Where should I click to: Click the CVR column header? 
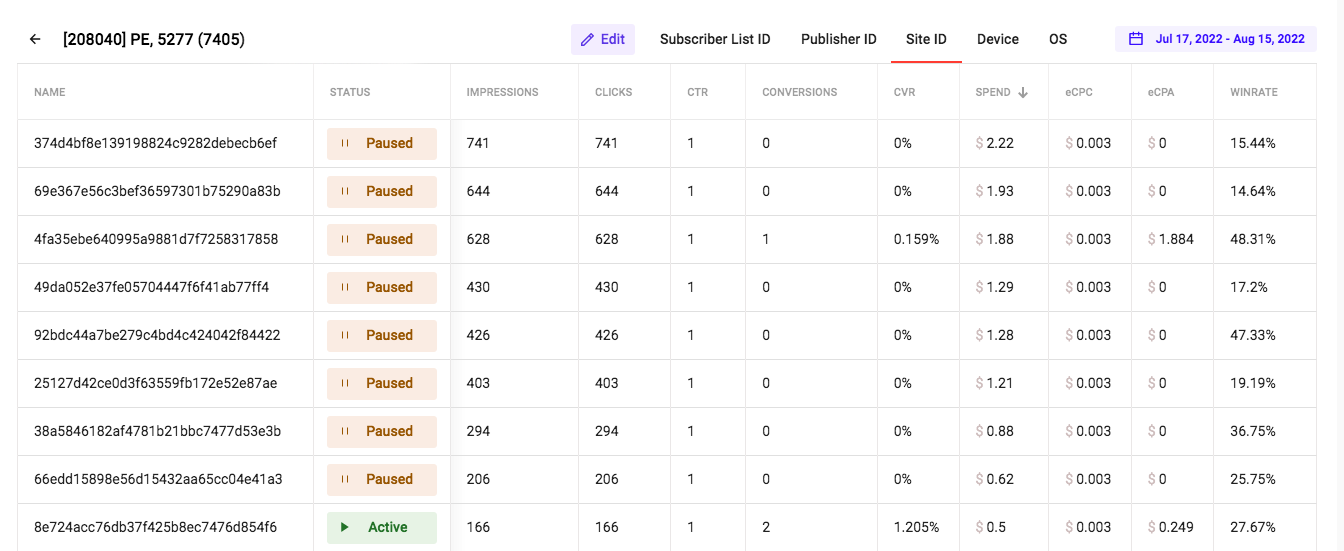pyautogui.click(x=904, y=92)
